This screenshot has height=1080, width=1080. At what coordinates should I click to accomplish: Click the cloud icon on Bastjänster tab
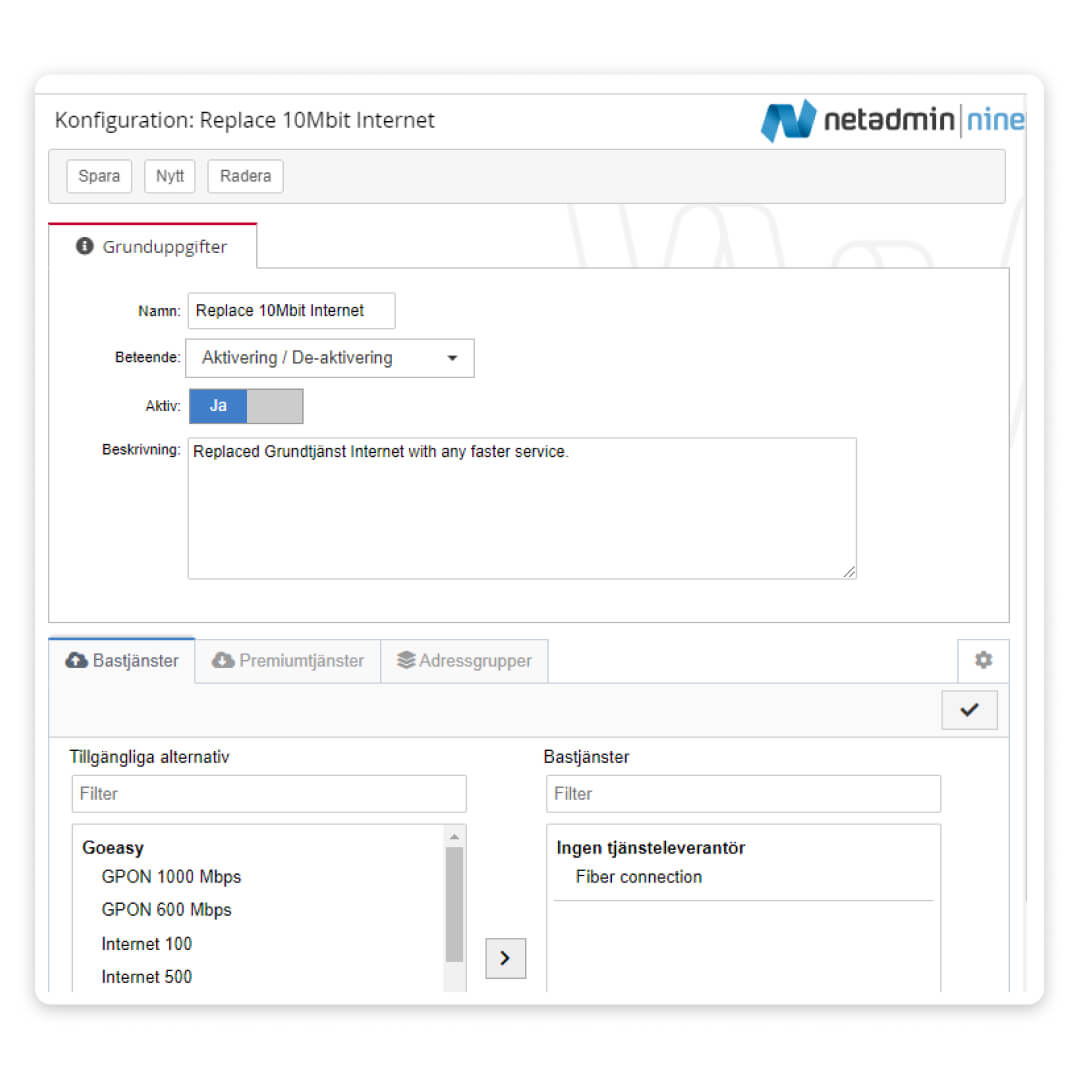[x=76, y=660]
